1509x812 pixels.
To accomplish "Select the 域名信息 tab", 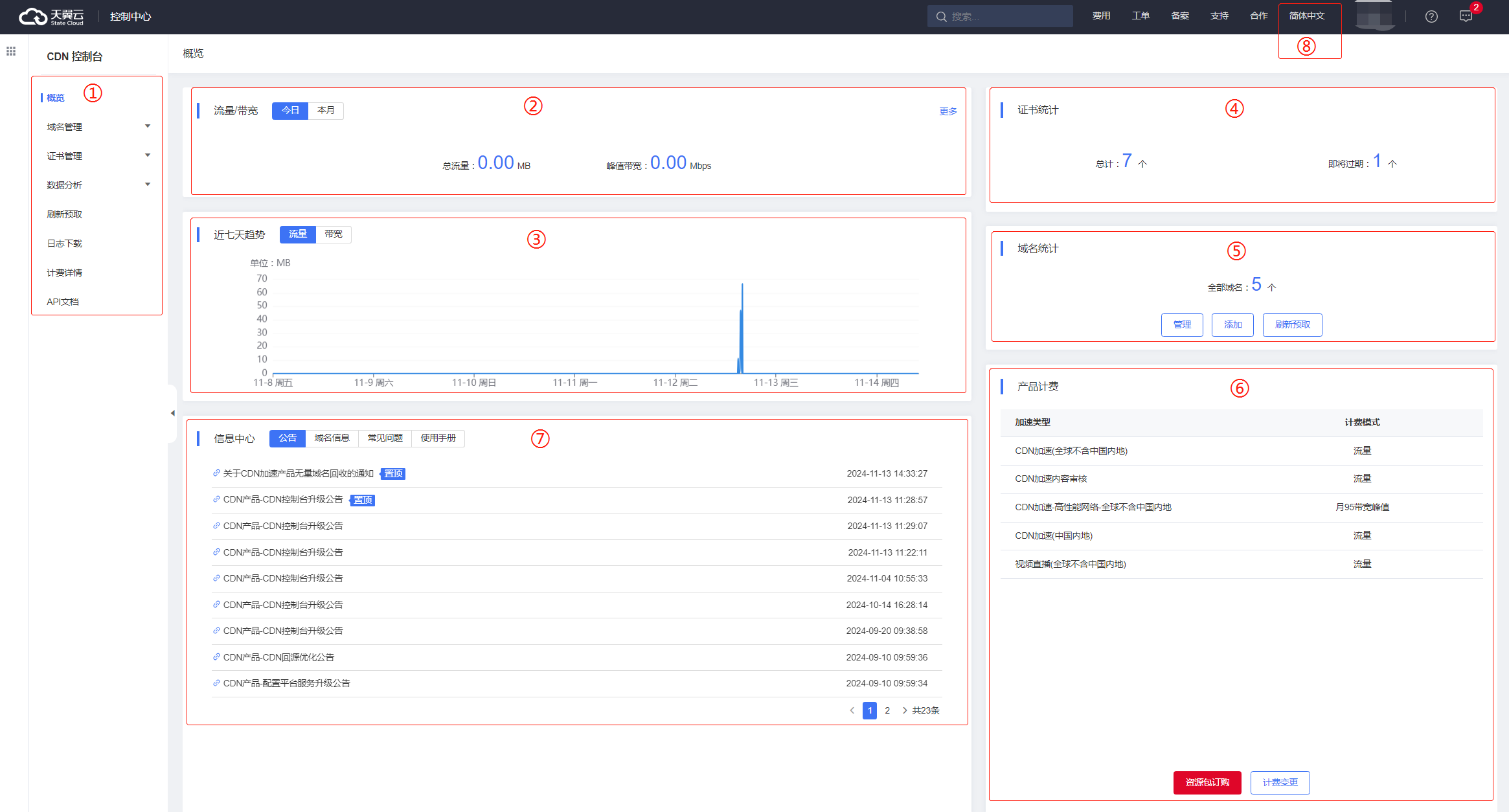I will coord(332,438).
